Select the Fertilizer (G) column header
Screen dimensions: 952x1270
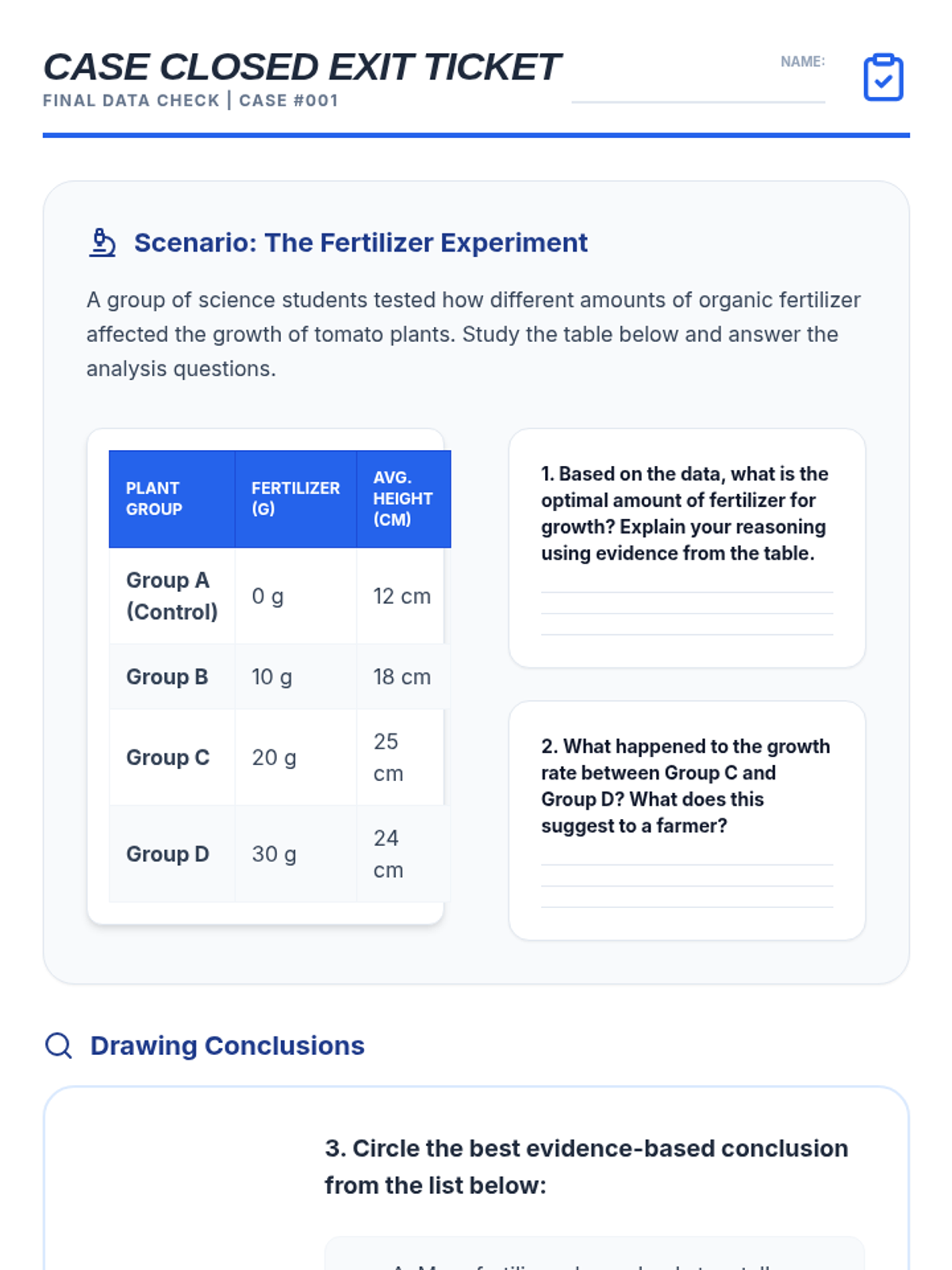(296, 498)
